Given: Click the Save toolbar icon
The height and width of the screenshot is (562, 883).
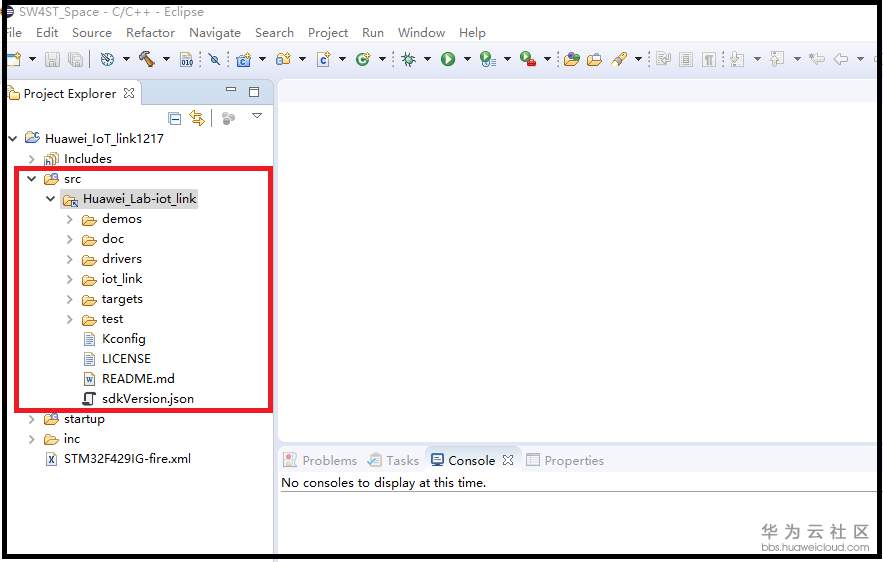Looking at the screenshot, I should click(52, 59).
